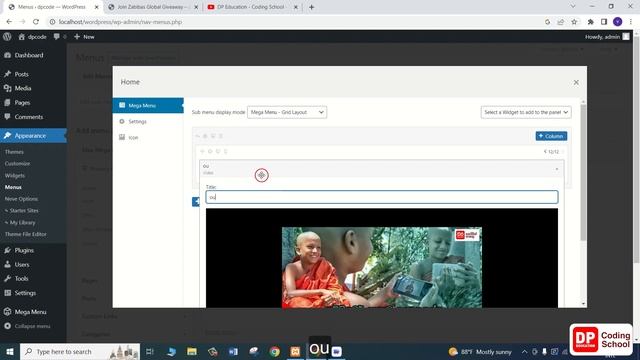Bookmark this page star icon

574,22
